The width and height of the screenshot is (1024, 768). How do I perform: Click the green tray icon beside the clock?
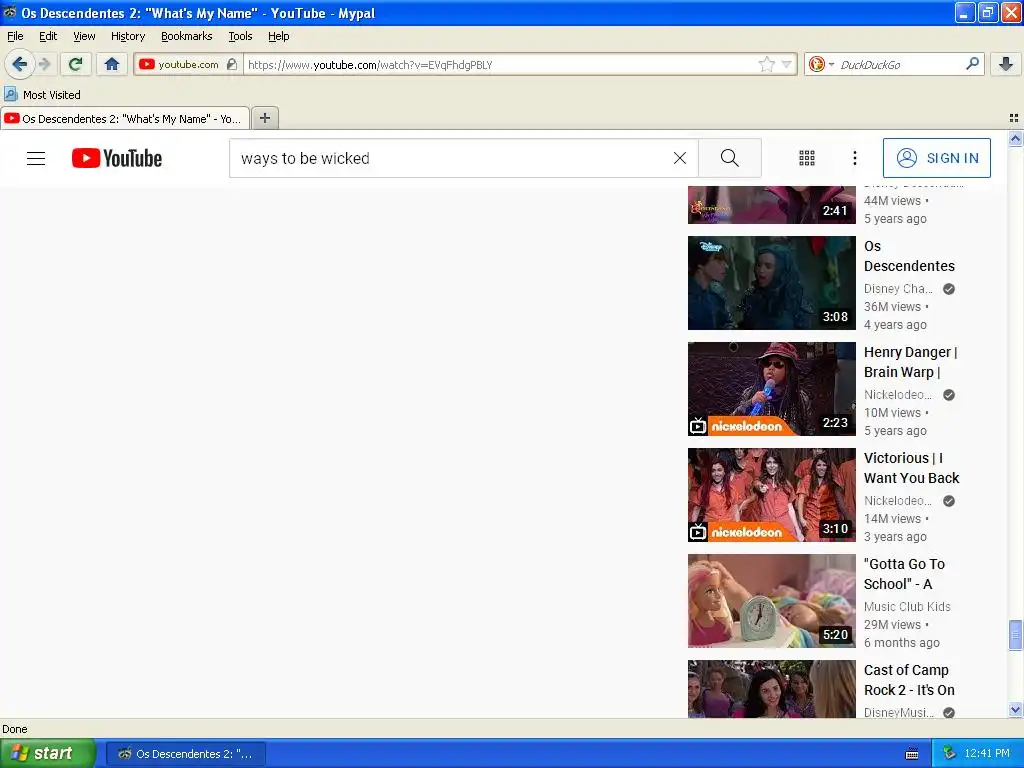tap(950, 754)
